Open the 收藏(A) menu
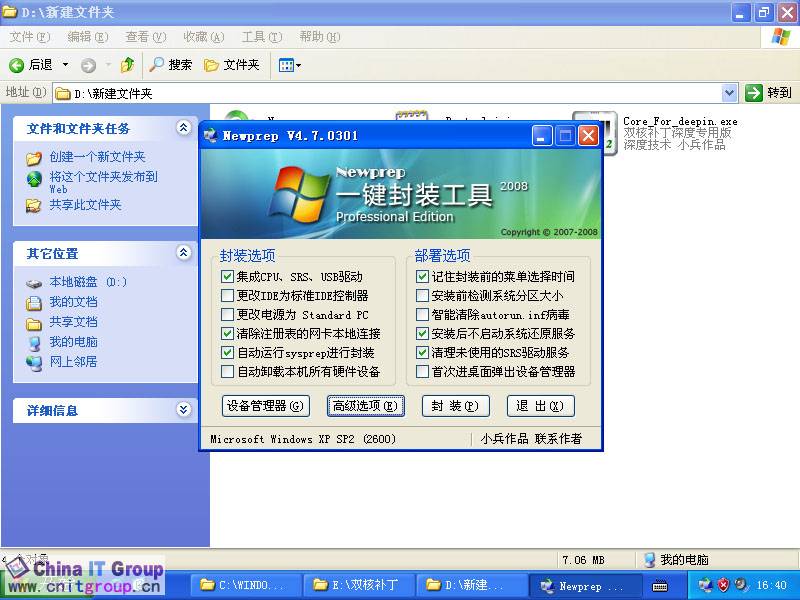Viewport: 800px width, 600px height. [204, 37]
